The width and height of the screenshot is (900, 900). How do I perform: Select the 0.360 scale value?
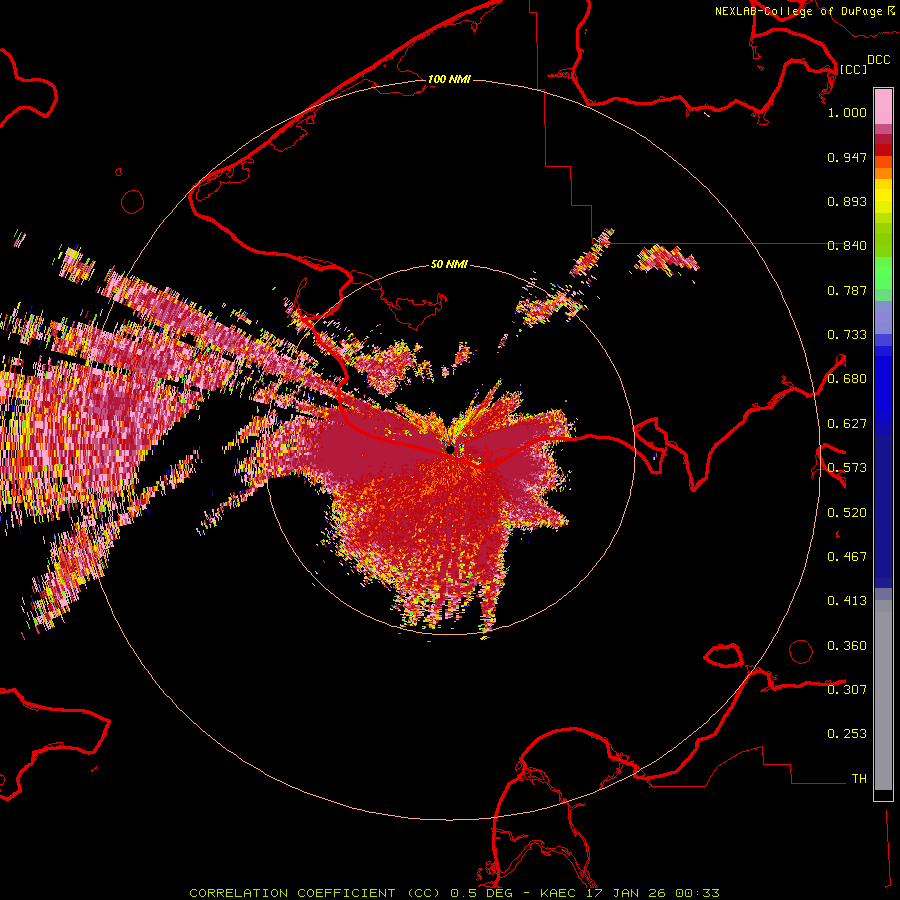point(847,646)
